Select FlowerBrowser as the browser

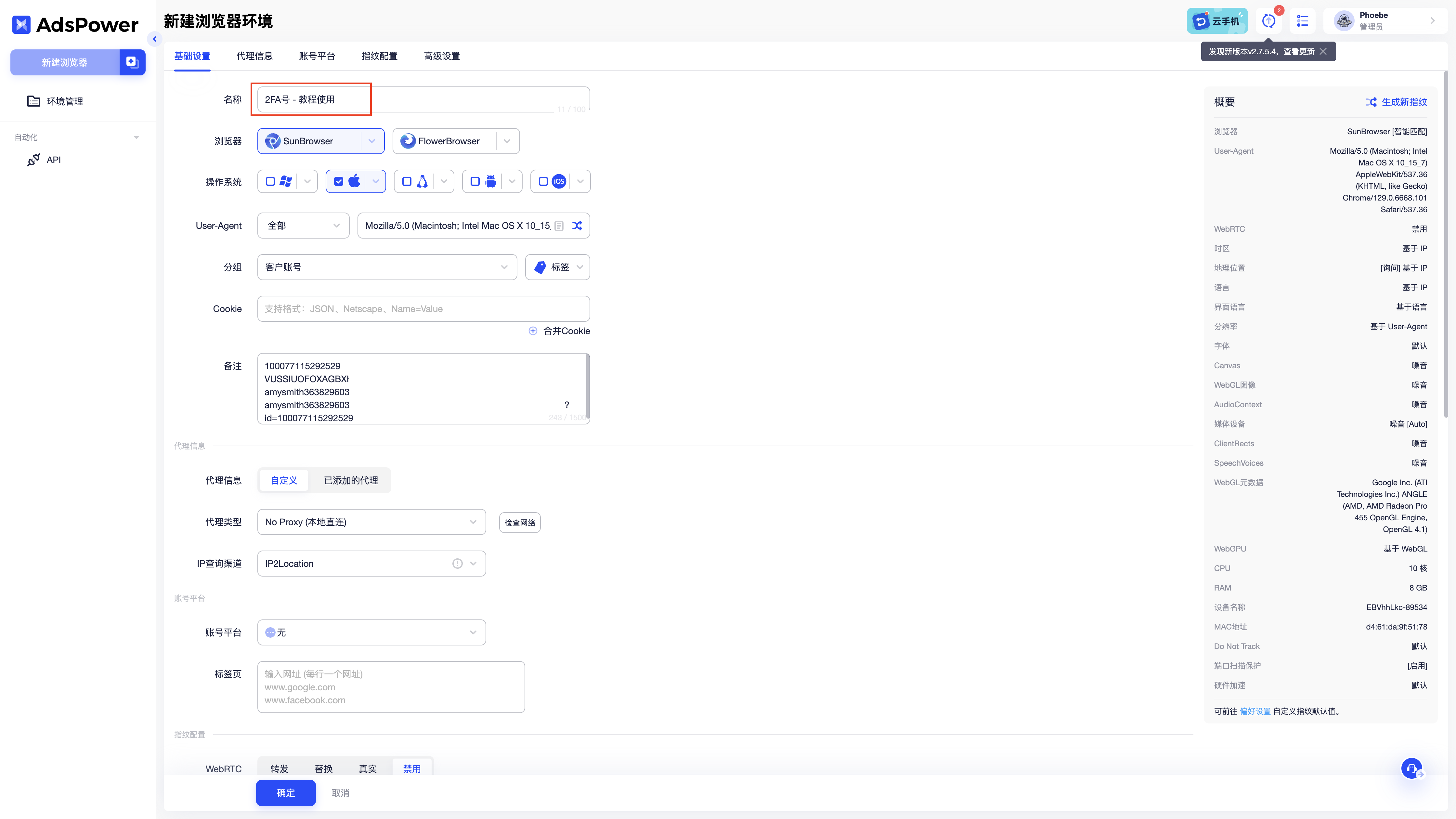pyautogui.click(x=444, y=141)
